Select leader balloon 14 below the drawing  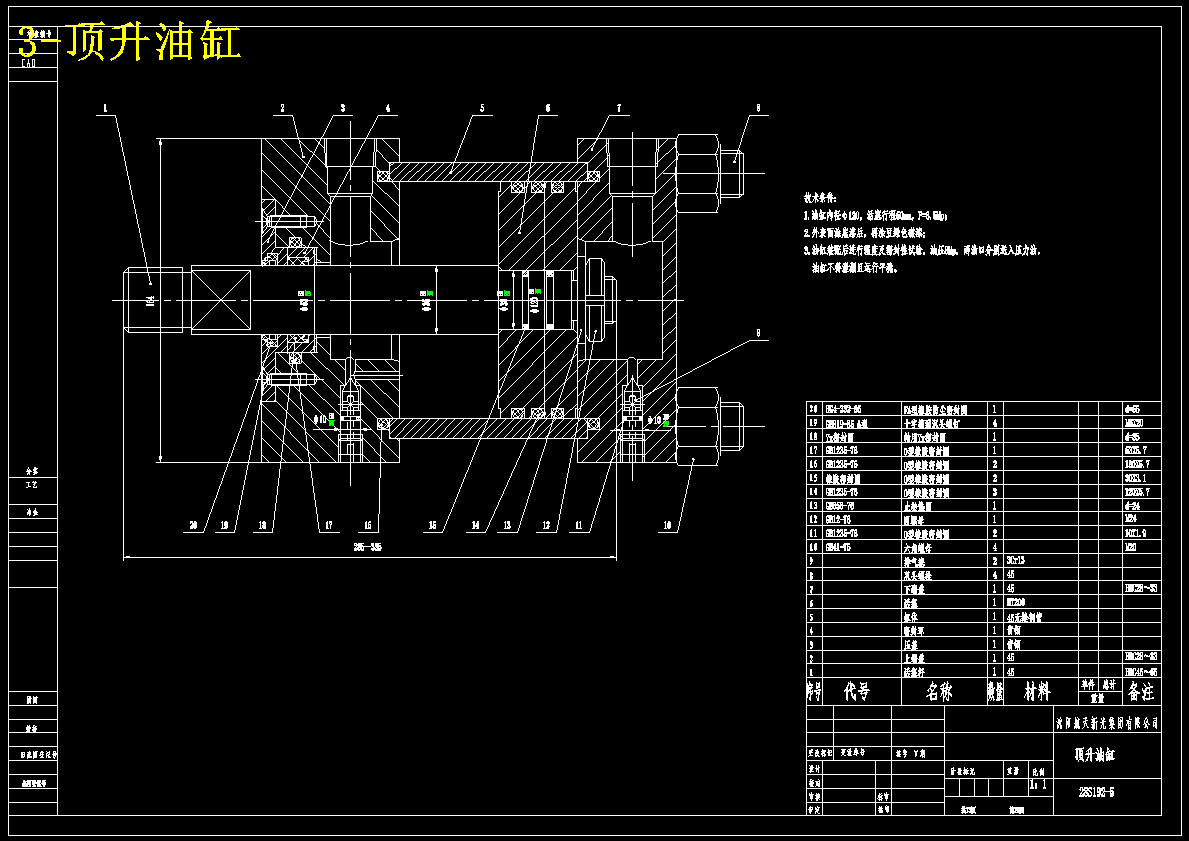point(475,526)
